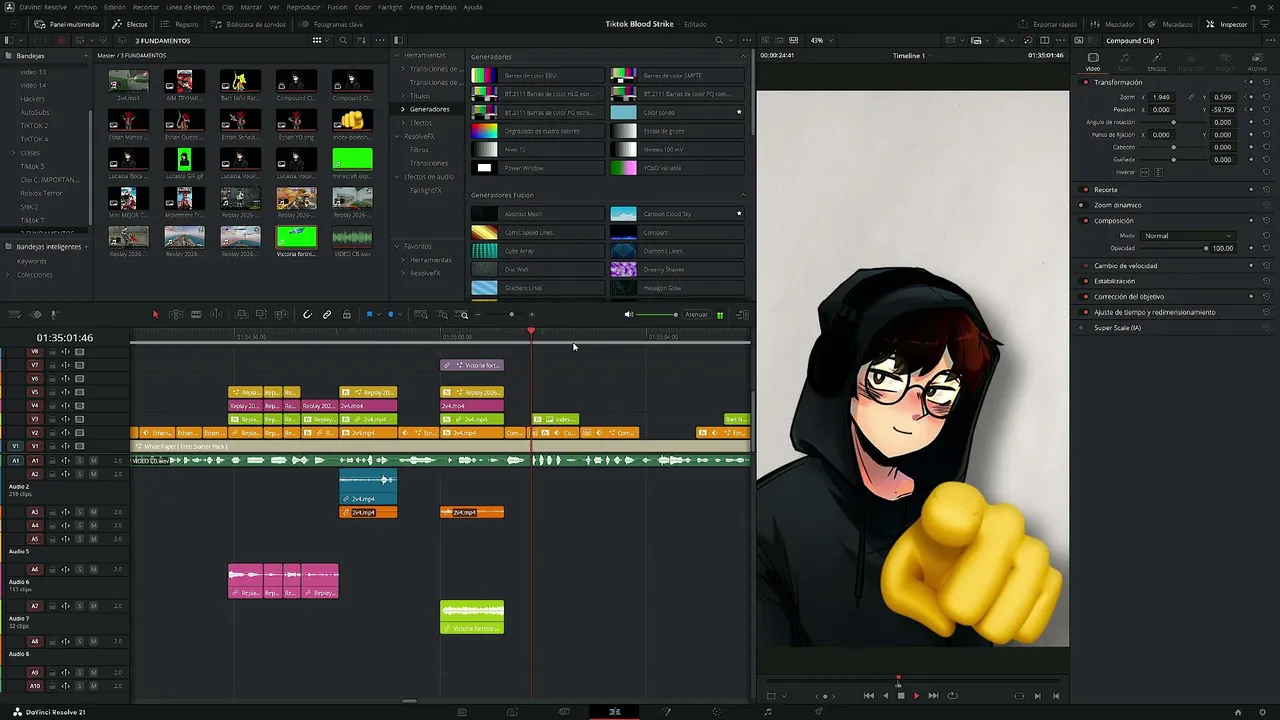This screenshot has width=1280, height=720.
Task: Toggle the Recorte enable switch
Action: point(1085,189)
